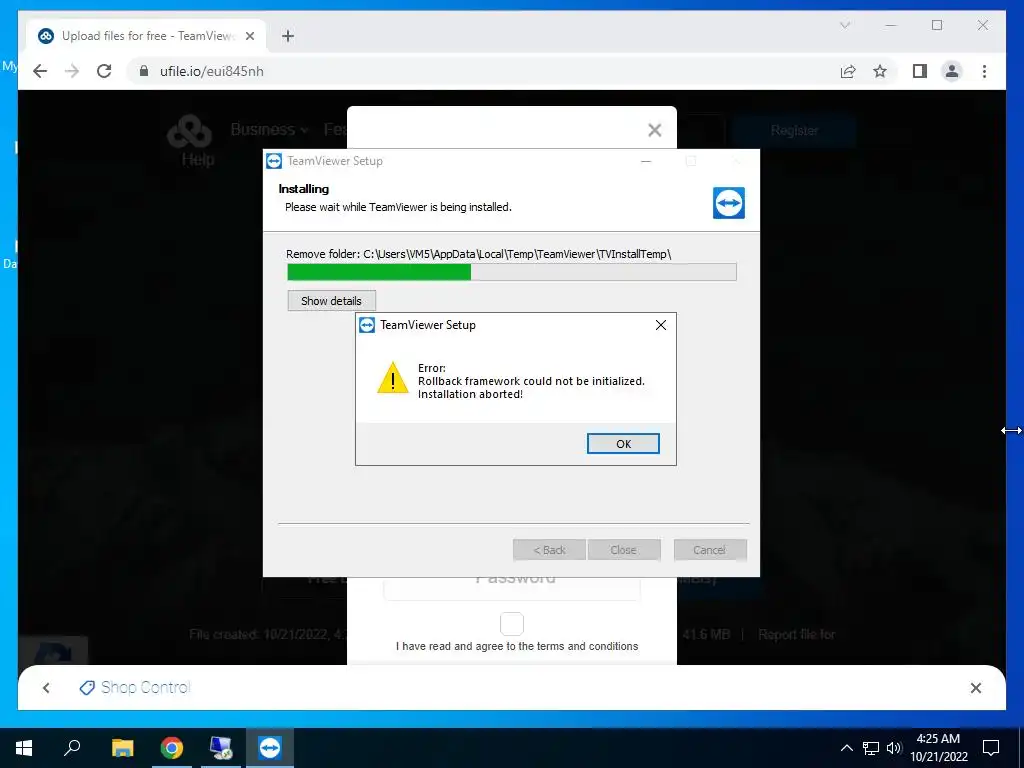Open the taskbar clock and date
Viewport: 1024px width, 768px height.
point(939,747)
